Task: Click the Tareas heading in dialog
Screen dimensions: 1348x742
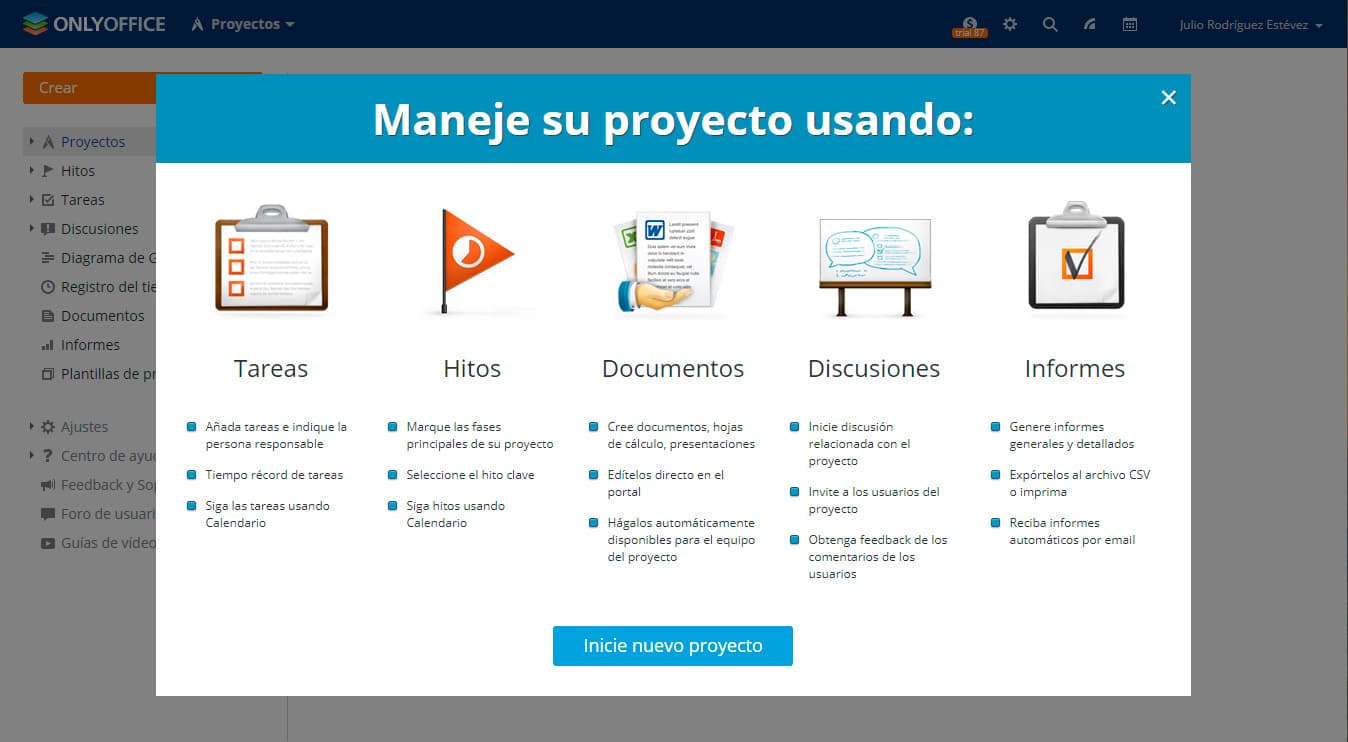Action: 271,368
